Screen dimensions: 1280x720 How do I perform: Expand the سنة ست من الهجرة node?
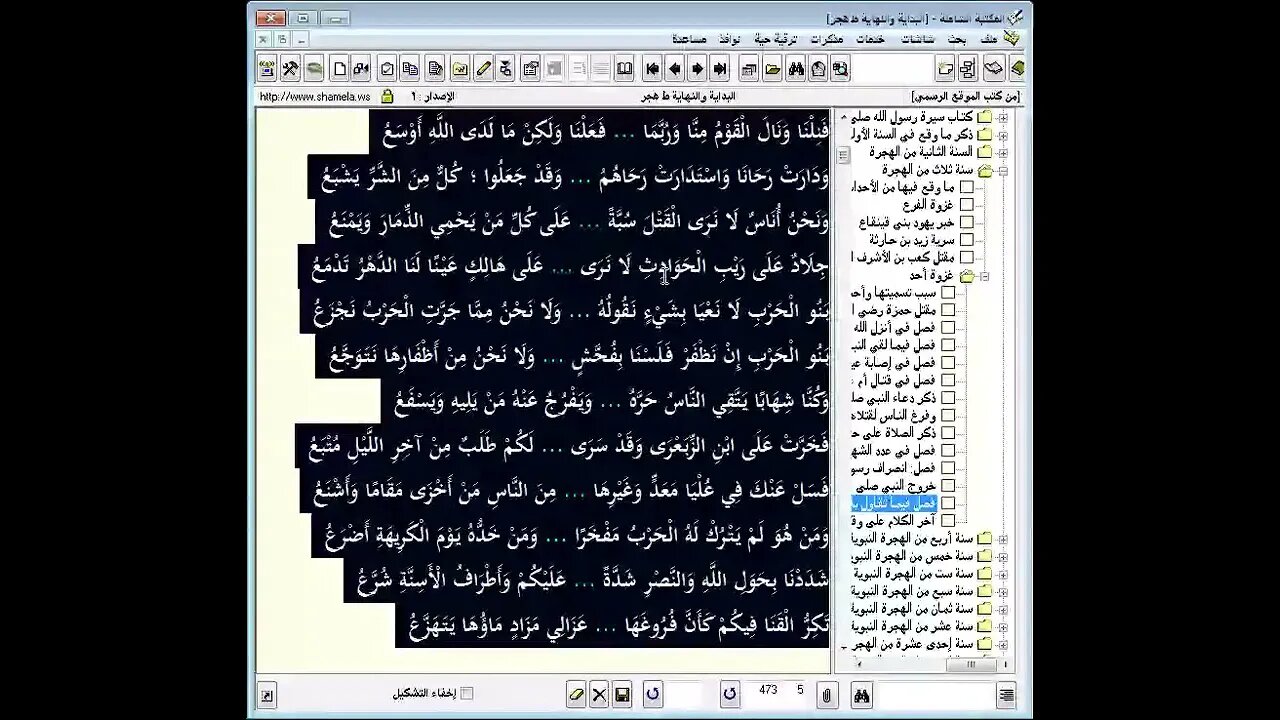pyautogui.click(x=1003, y=573)
